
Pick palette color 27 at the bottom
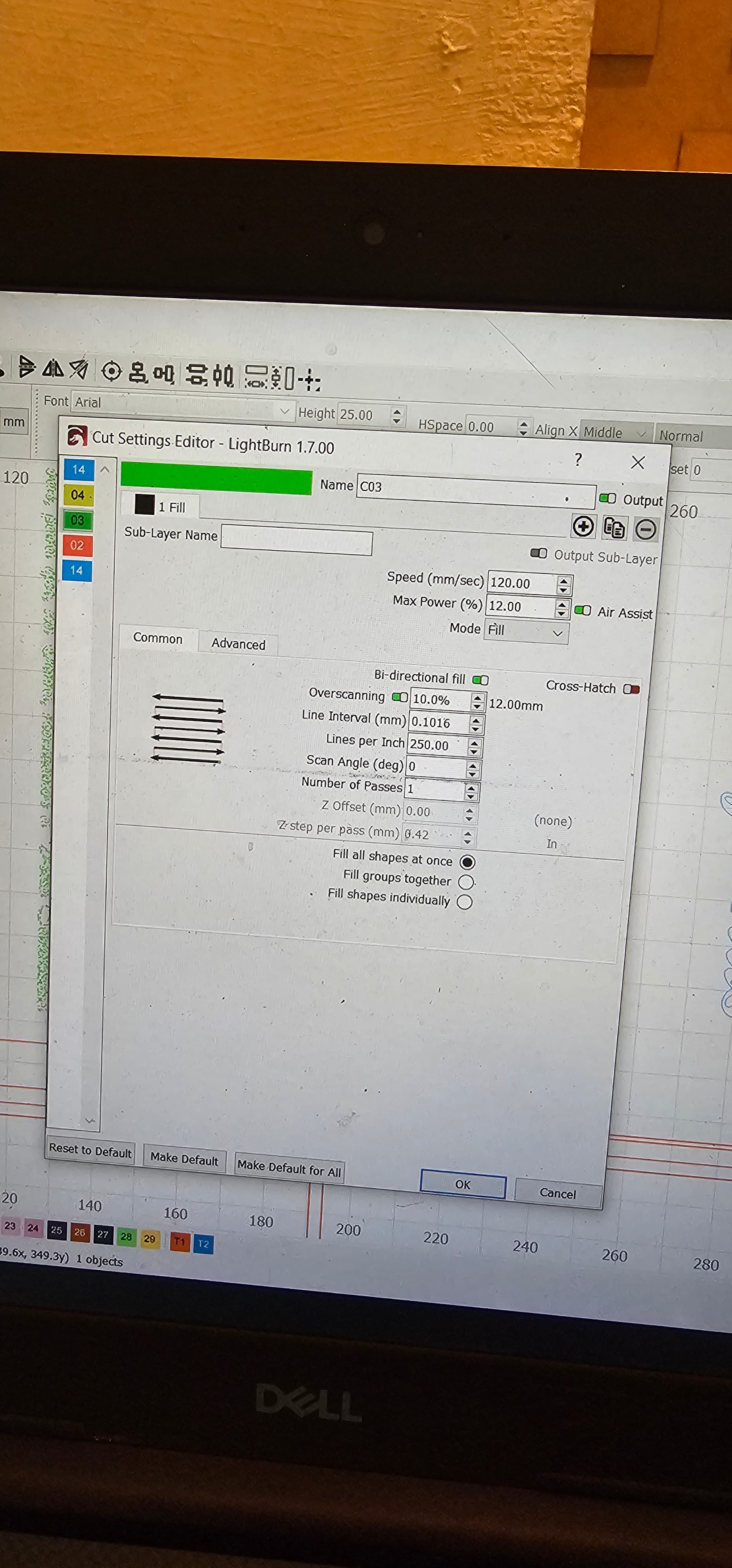(103, 1234)
